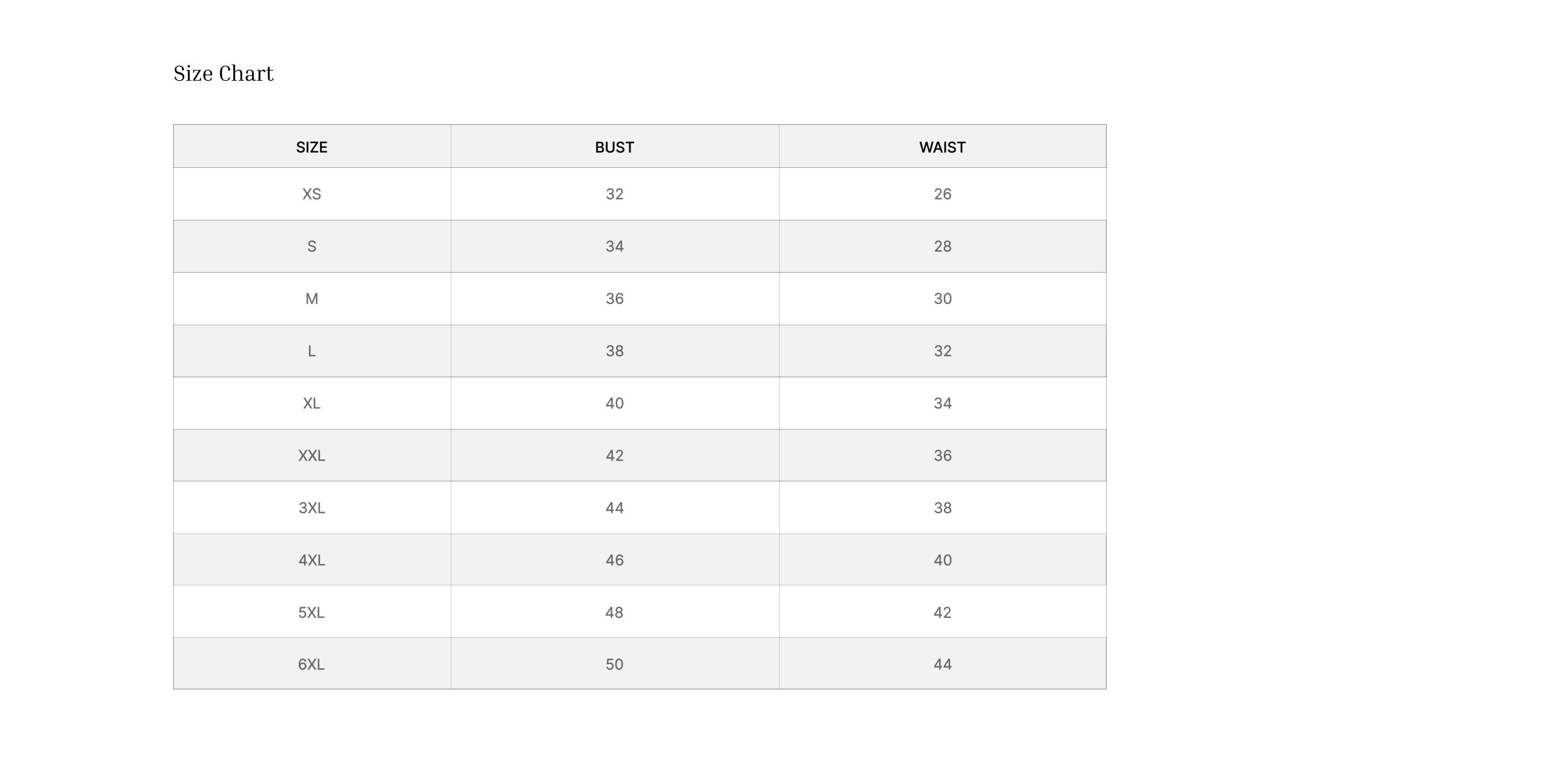Image resolution: width=1568 pixels, height=765 pixels.
Task: Select the 4XL size cell
Action: (312, 560)
